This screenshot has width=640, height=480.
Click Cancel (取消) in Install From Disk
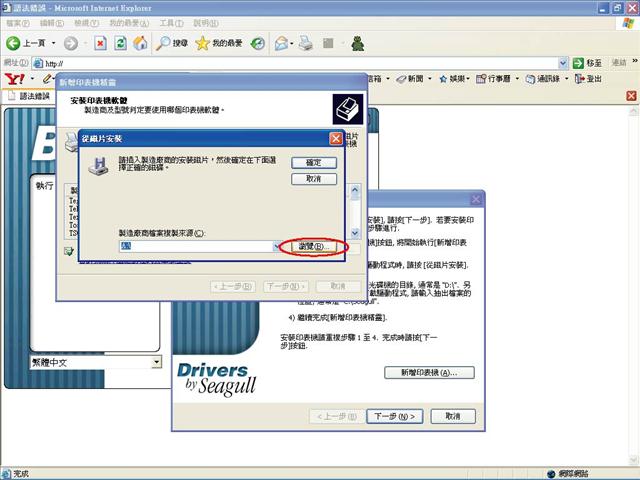[314, 179]
